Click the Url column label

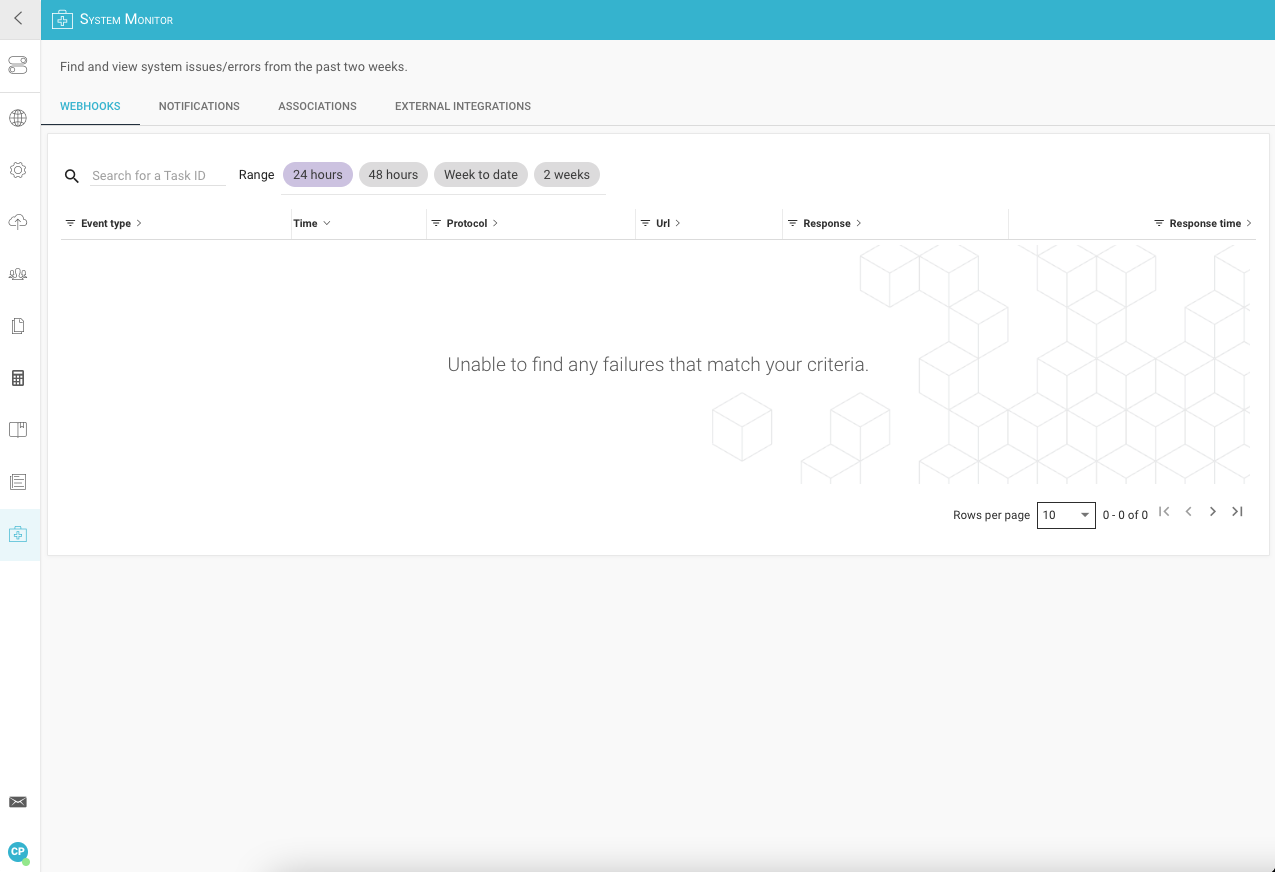(663, 224)
